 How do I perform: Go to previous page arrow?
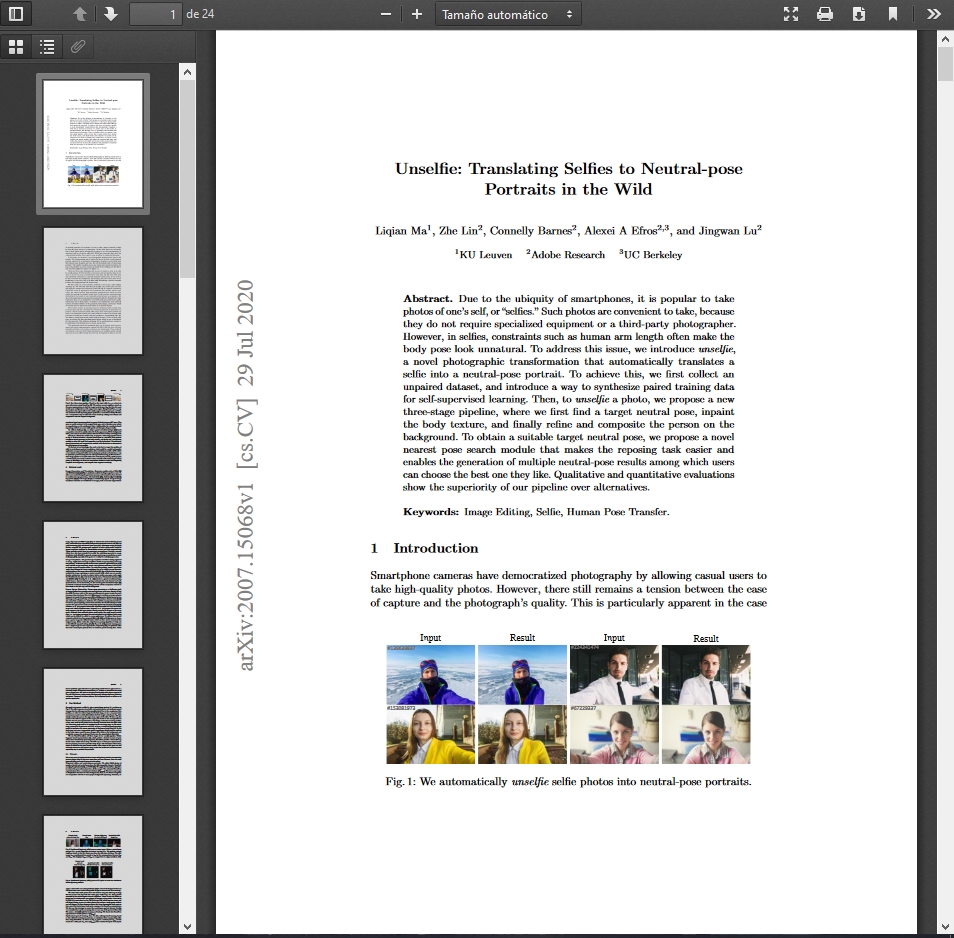(x=80, y=14)
